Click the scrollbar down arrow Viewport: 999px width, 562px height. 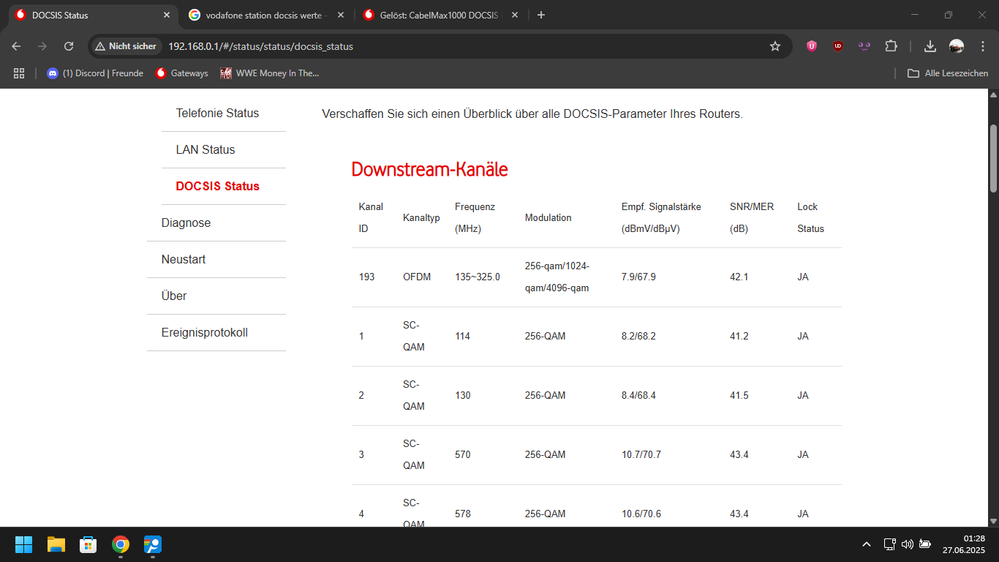point(993,521)
